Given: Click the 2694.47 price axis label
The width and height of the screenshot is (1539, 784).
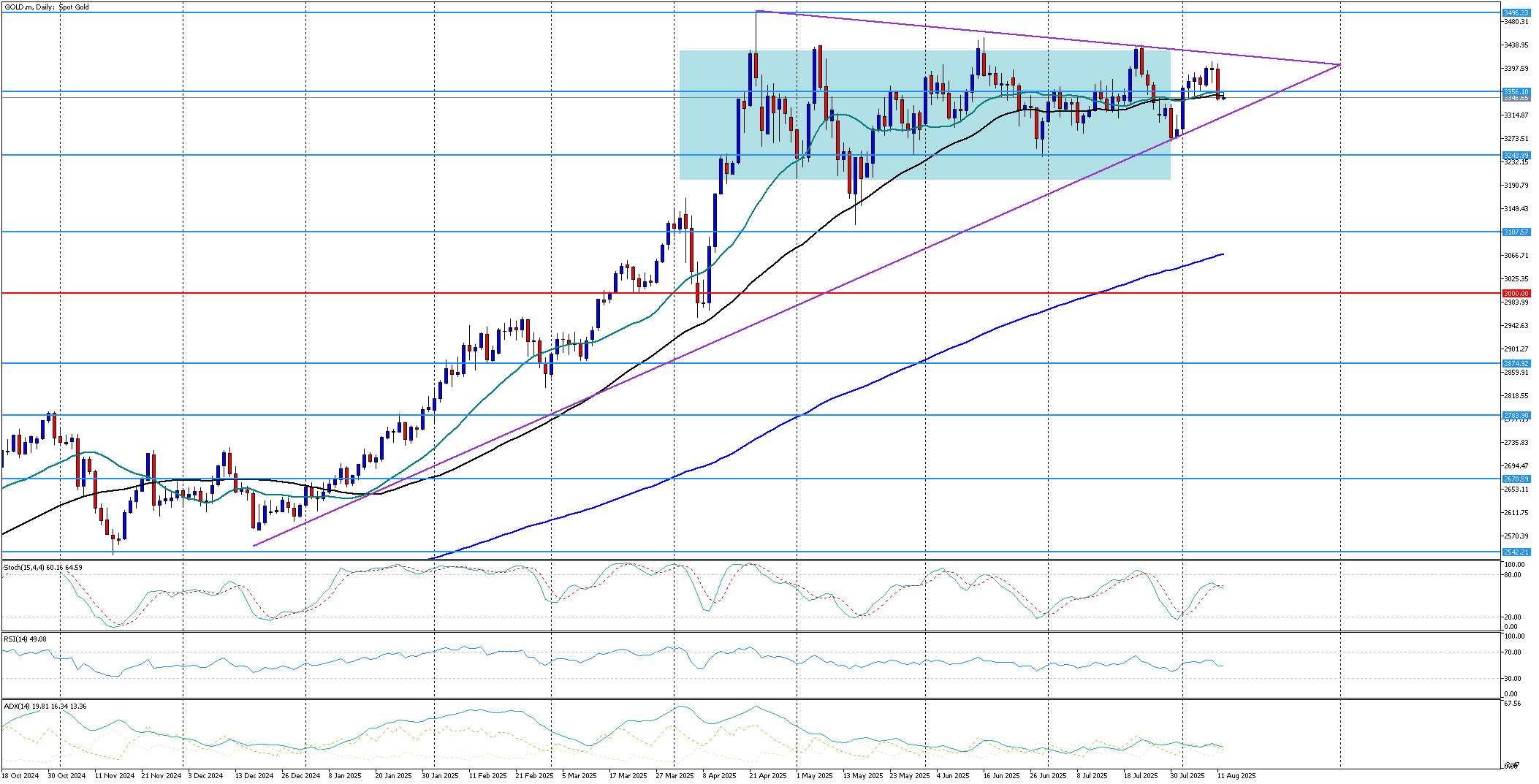Looking at the screenshot, I should 1516,465.
